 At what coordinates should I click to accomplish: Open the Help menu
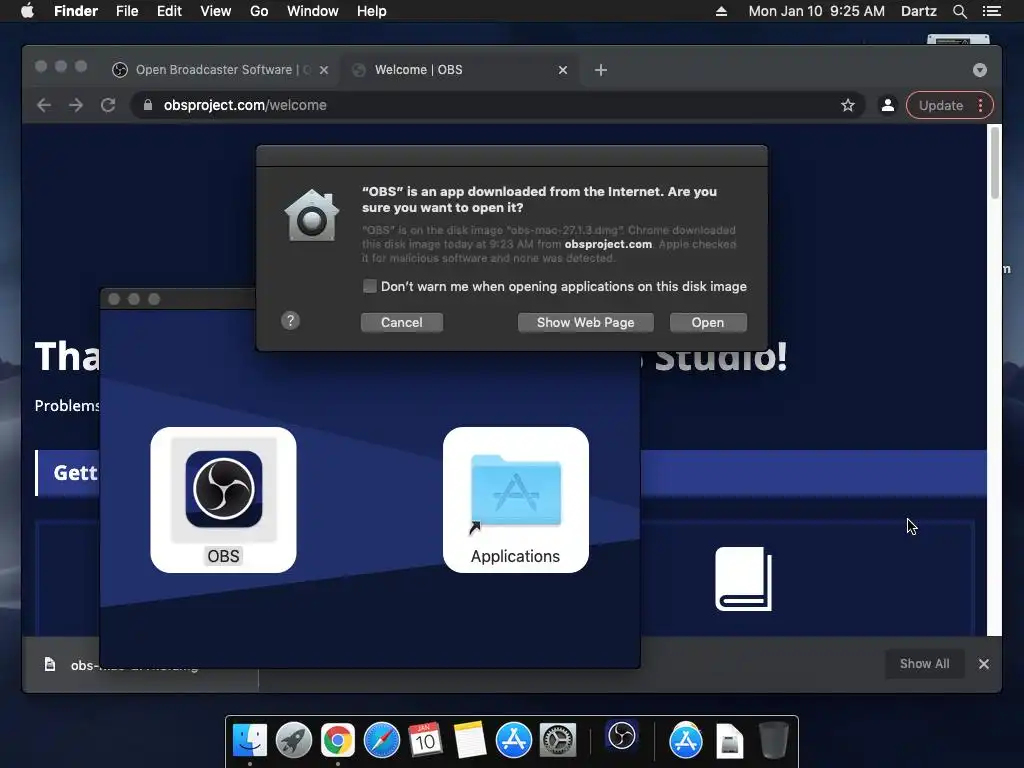tap(372, 11)
